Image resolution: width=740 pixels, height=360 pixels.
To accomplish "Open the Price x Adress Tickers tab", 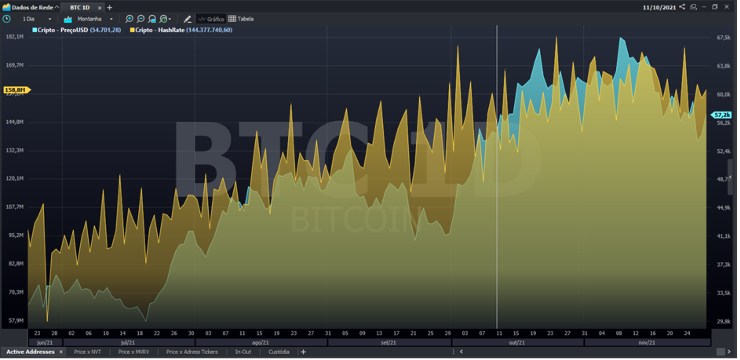I will click(x=192, y=352).
